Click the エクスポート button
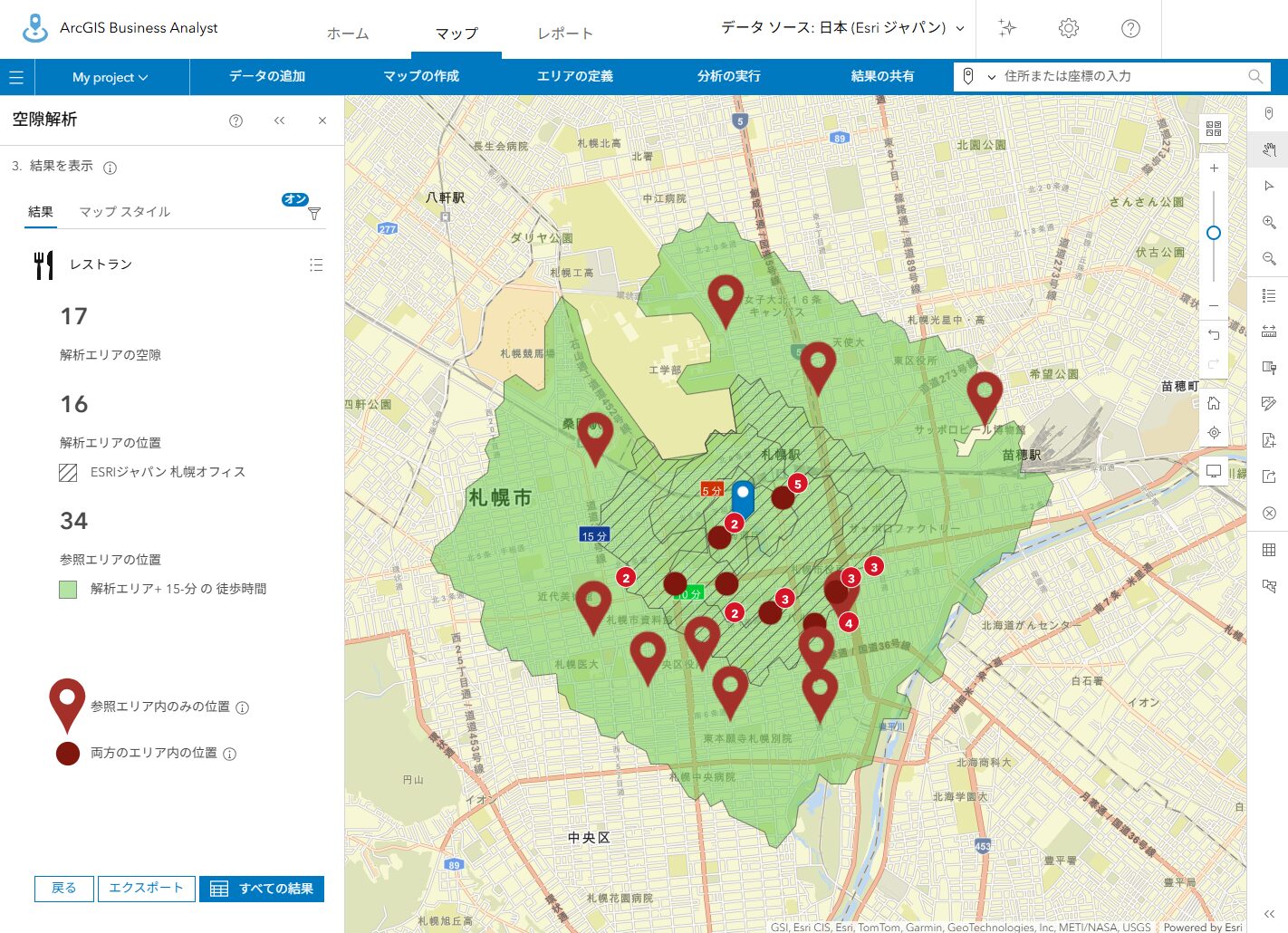This screenshot has width=1288, height=933. (x=146, y=889)
